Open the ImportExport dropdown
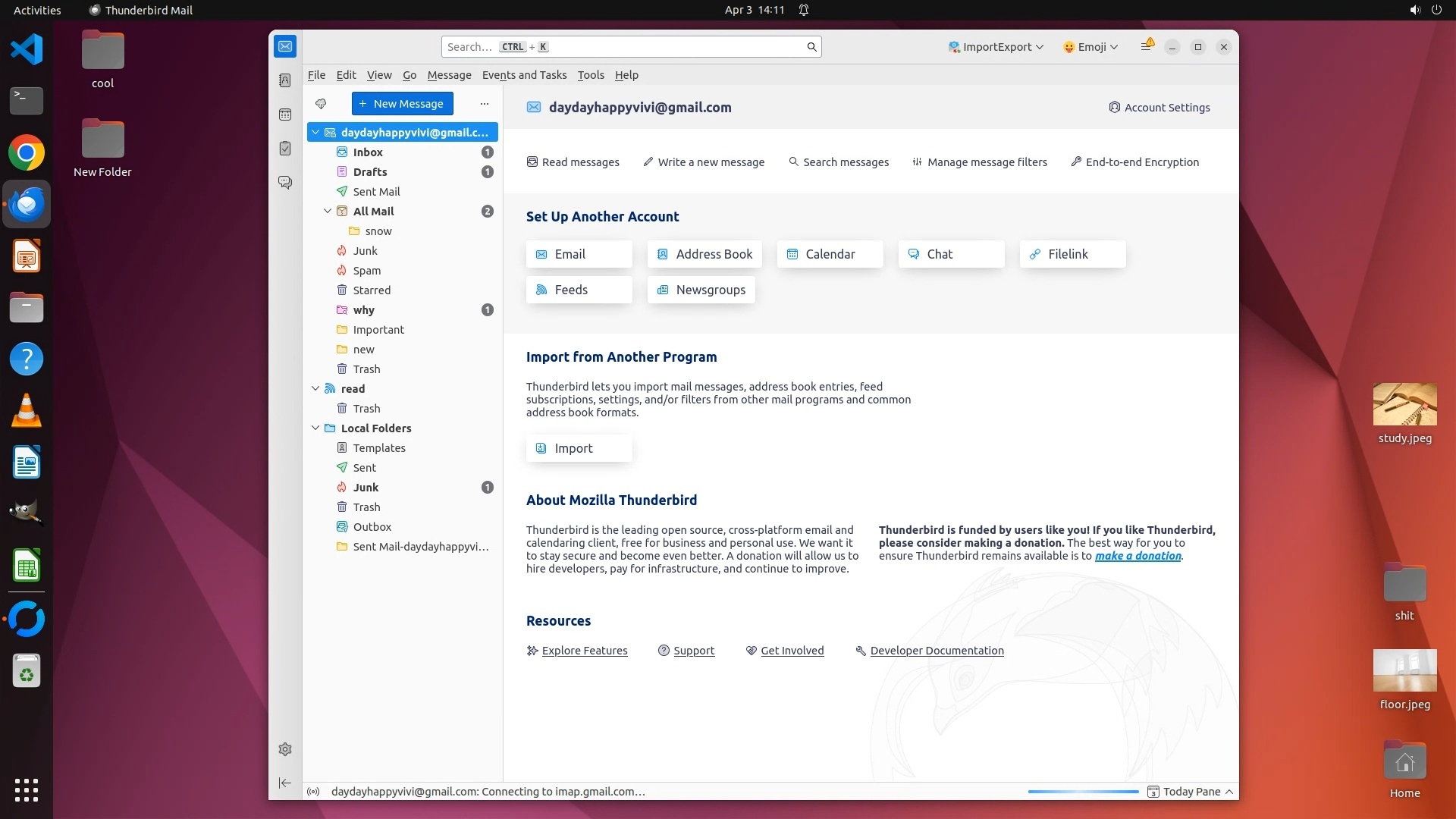This screenshot has height=819, width=1456. click(x=996, y=47)
